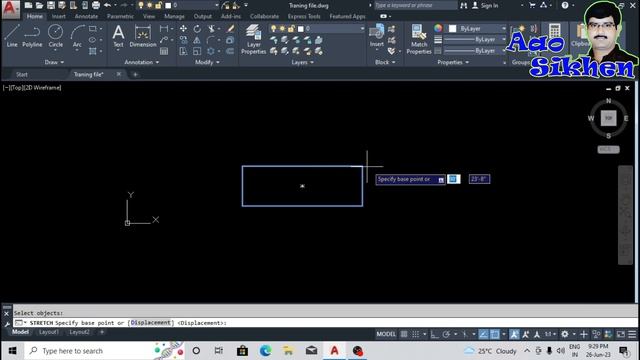Select the Hatch tool in Draw panel
This screenshot has height=360, width=640.
coord(93,51)
